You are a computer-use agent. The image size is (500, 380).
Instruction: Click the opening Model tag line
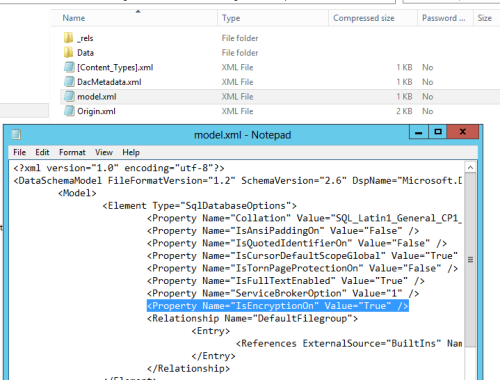pos(77,193)
